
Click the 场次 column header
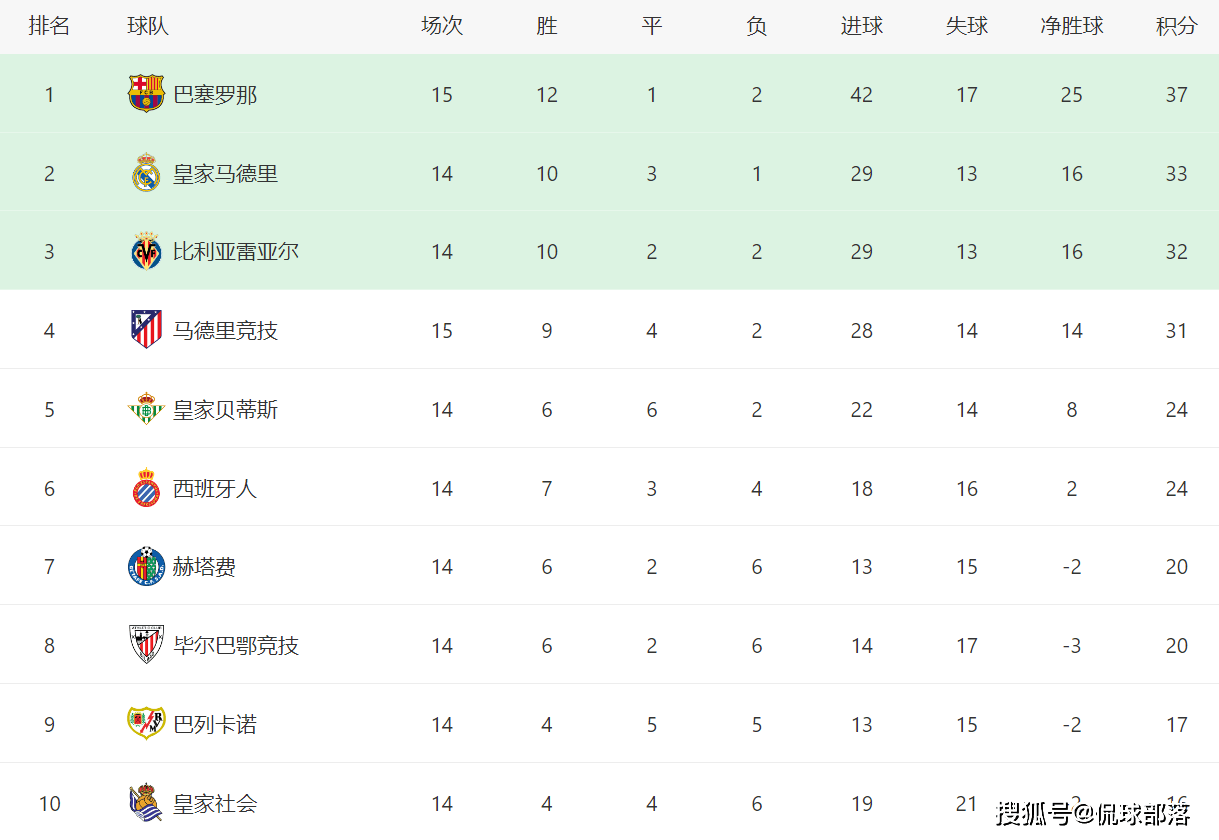click(441, 26)
